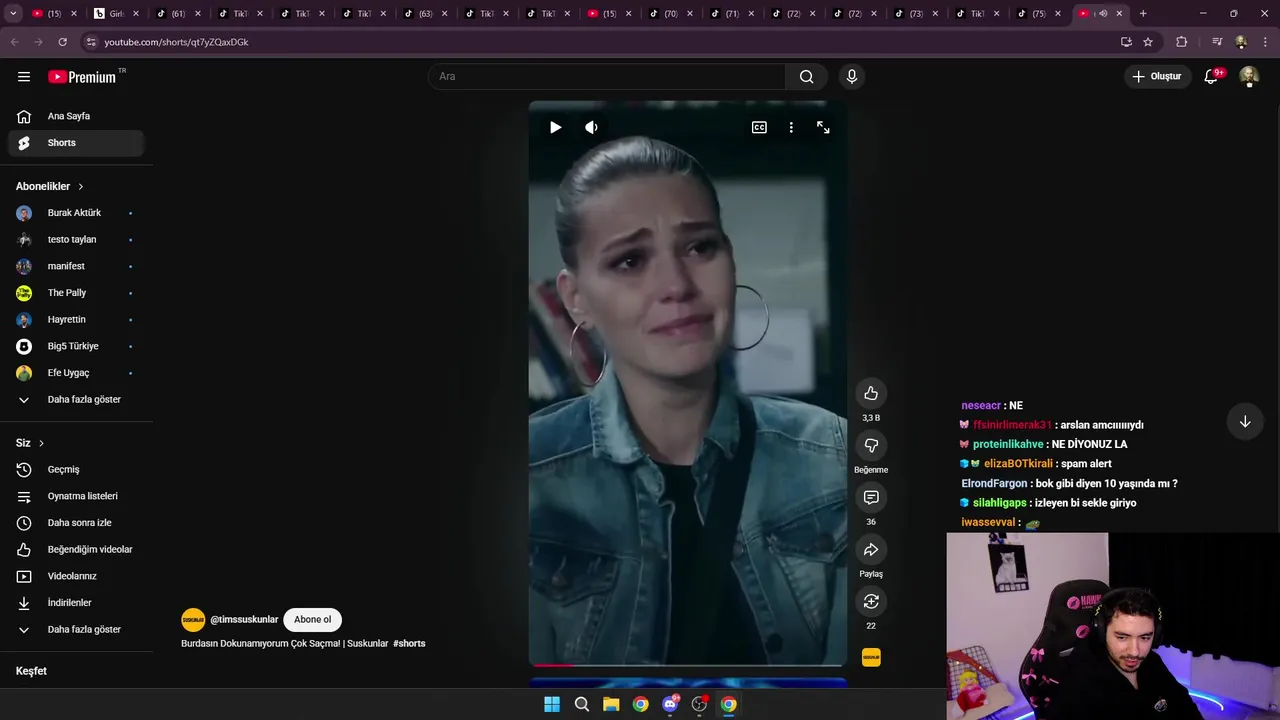Open Windows taskbar search
Screen dimensions: 1280x720
[581, 704]
